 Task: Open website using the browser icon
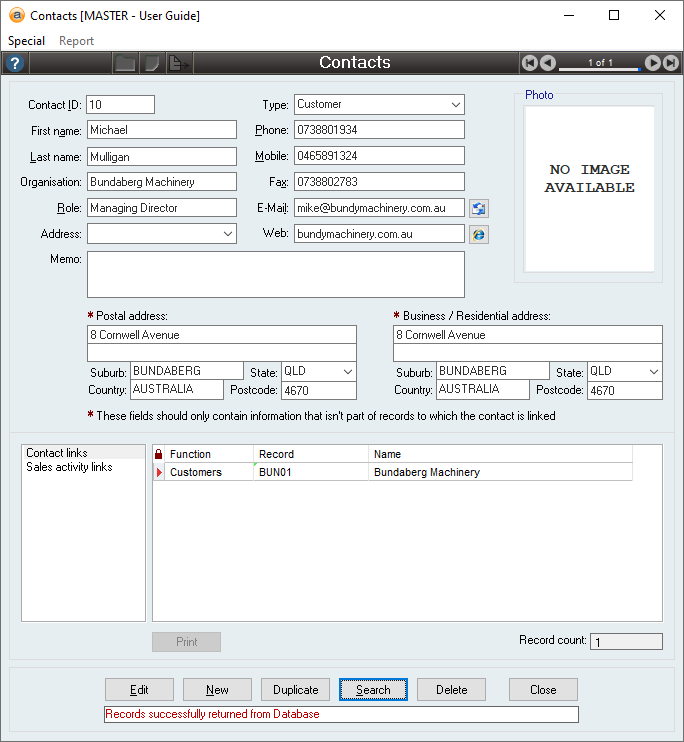click(479, 234)
